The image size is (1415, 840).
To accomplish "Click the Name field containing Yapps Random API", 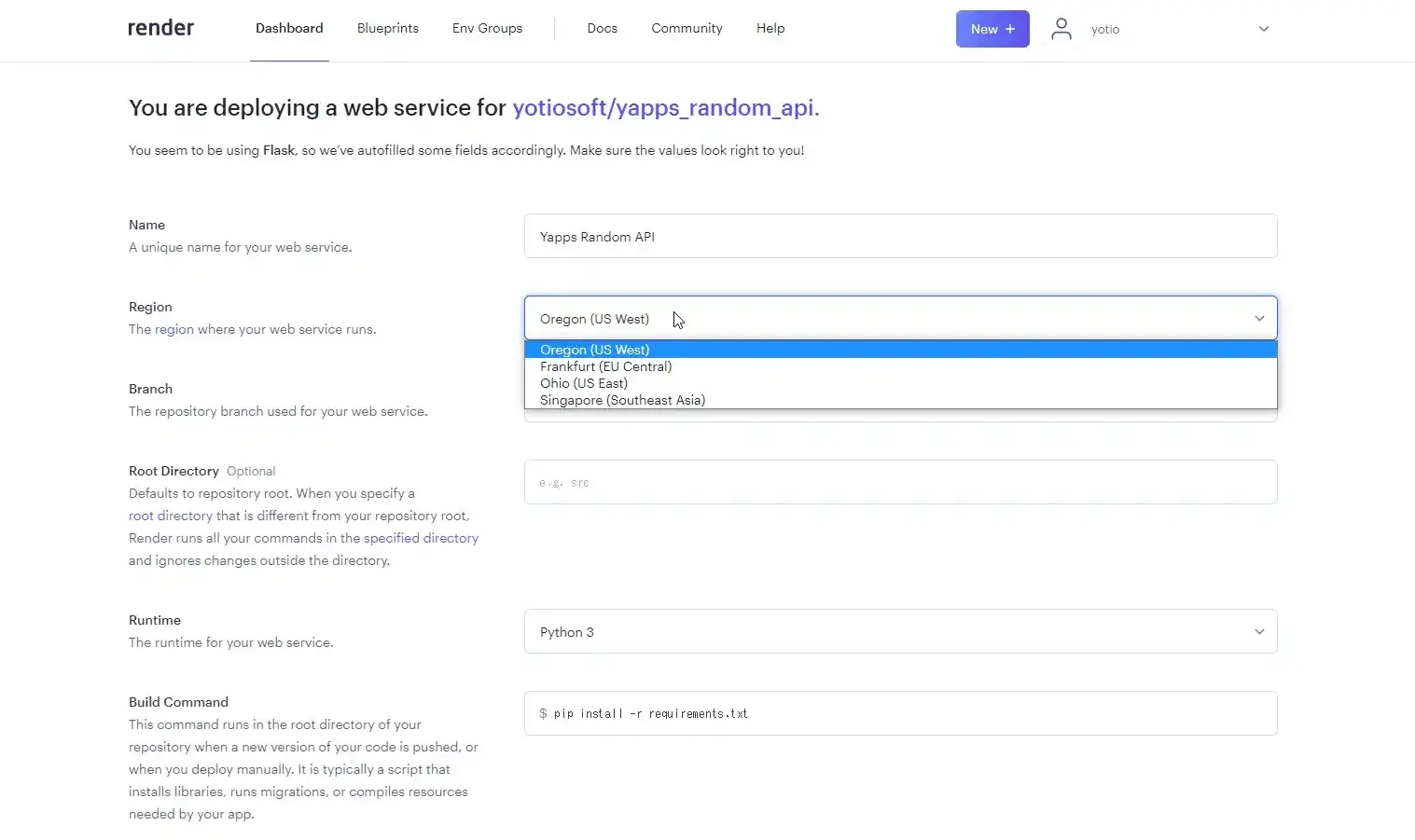I will click(900, 236).
